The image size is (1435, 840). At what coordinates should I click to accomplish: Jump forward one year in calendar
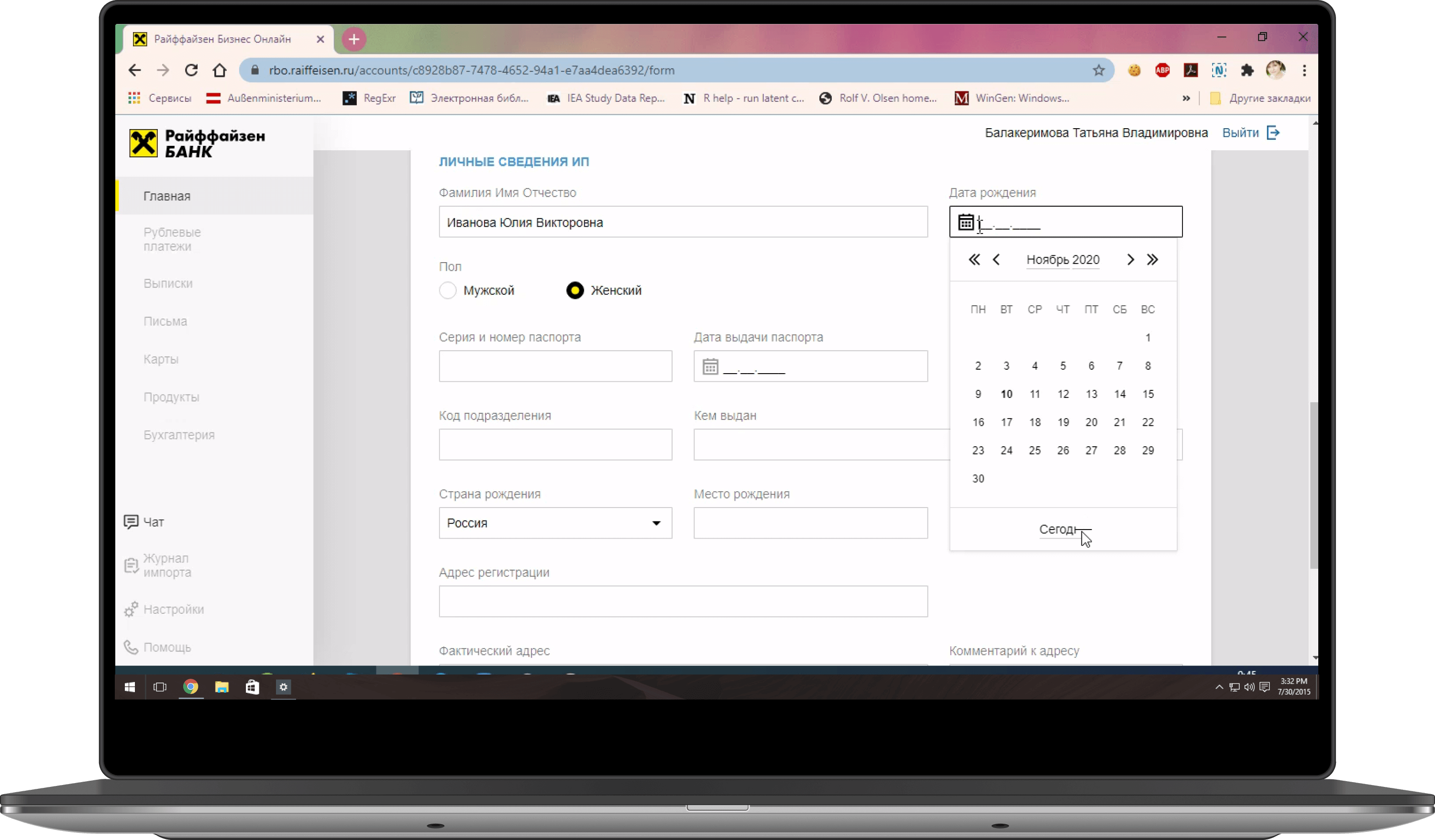click(x=1152, y=260)
